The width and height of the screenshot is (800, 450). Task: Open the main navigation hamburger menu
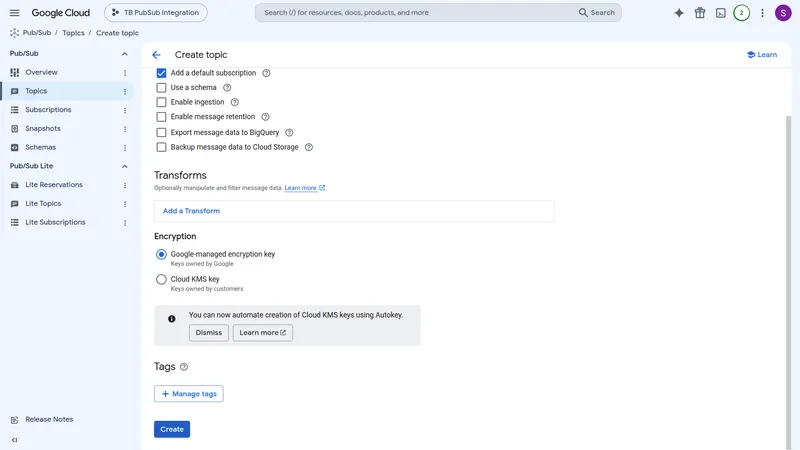[14, 13]
